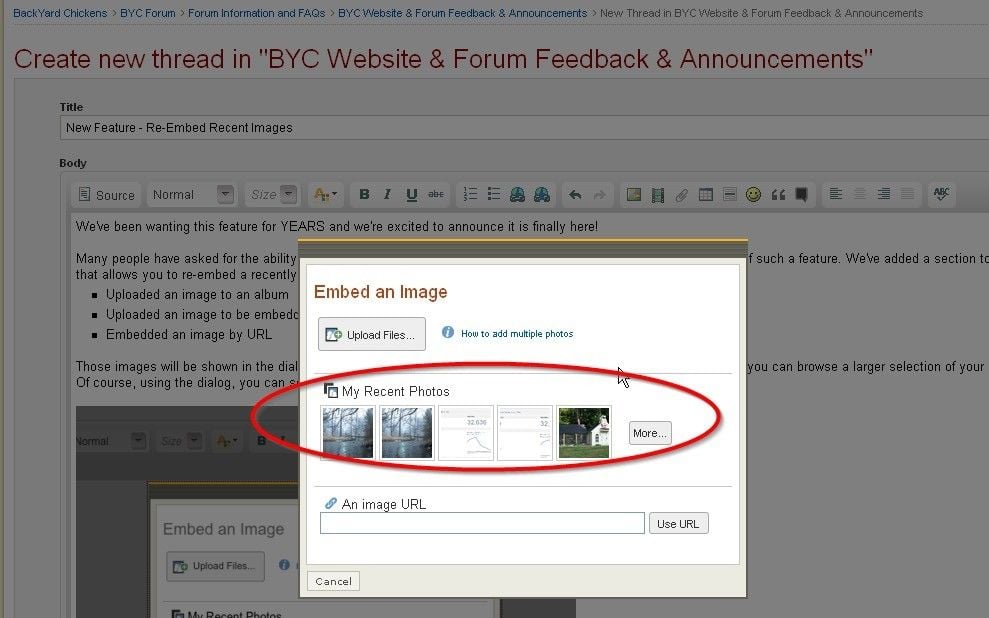Click the insert table icon

(x=705, y=195)
